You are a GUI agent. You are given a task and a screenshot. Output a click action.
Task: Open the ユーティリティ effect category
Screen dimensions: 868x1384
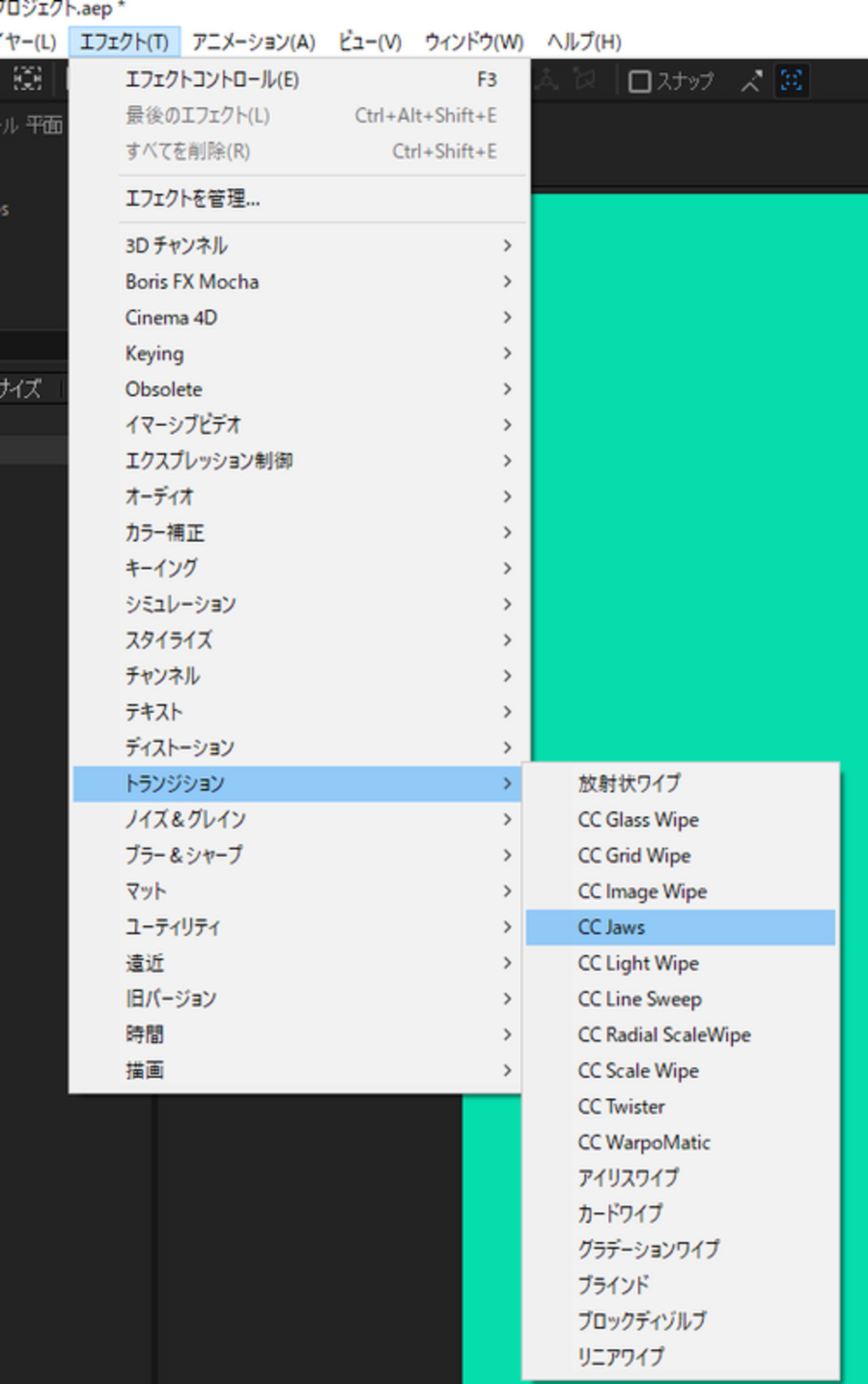pyautogui.click(x=296, y=928)
